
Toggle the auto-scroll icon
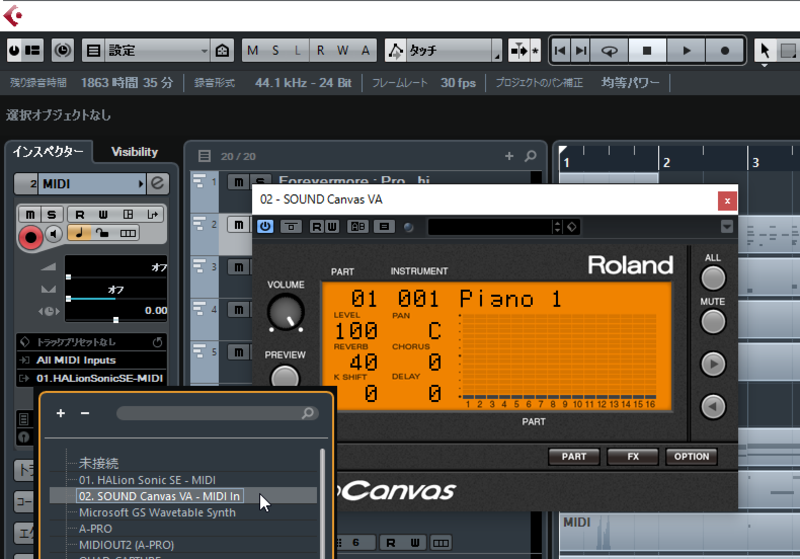pos(519,50)
